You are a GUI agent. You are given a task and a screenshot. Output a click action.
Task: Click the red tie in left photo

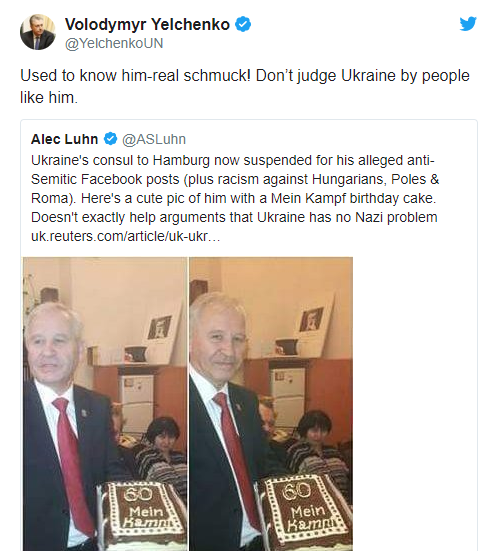click(x=72, y=464)
